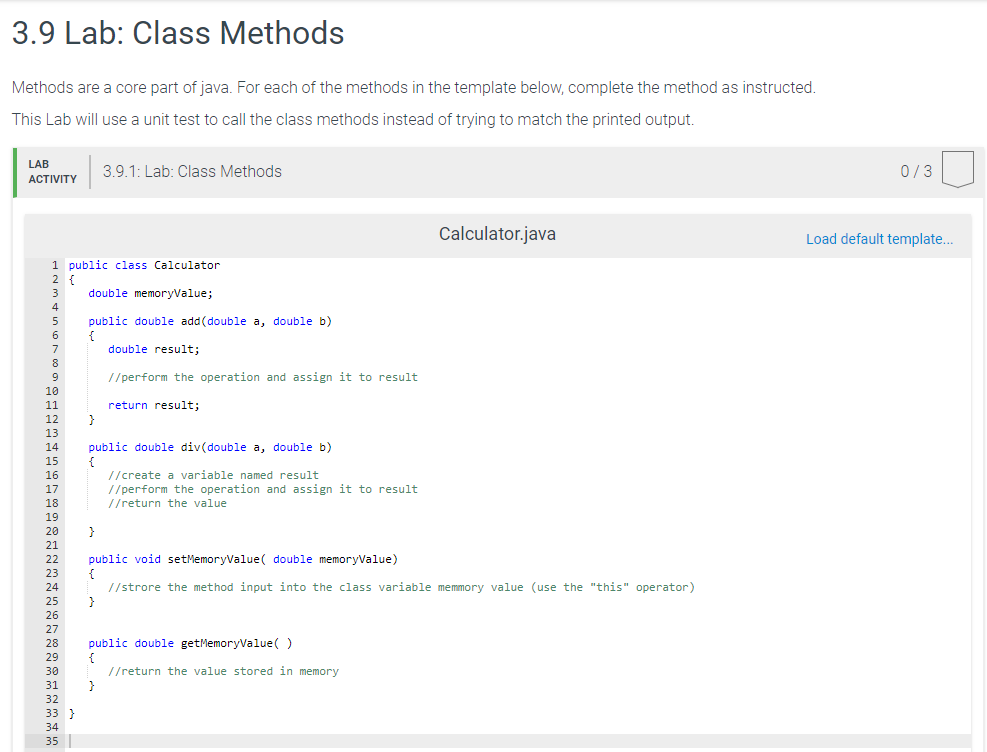The image size is (987, 752).
Task: Place cursor on the add method signature
Action: tap(207, 320)
